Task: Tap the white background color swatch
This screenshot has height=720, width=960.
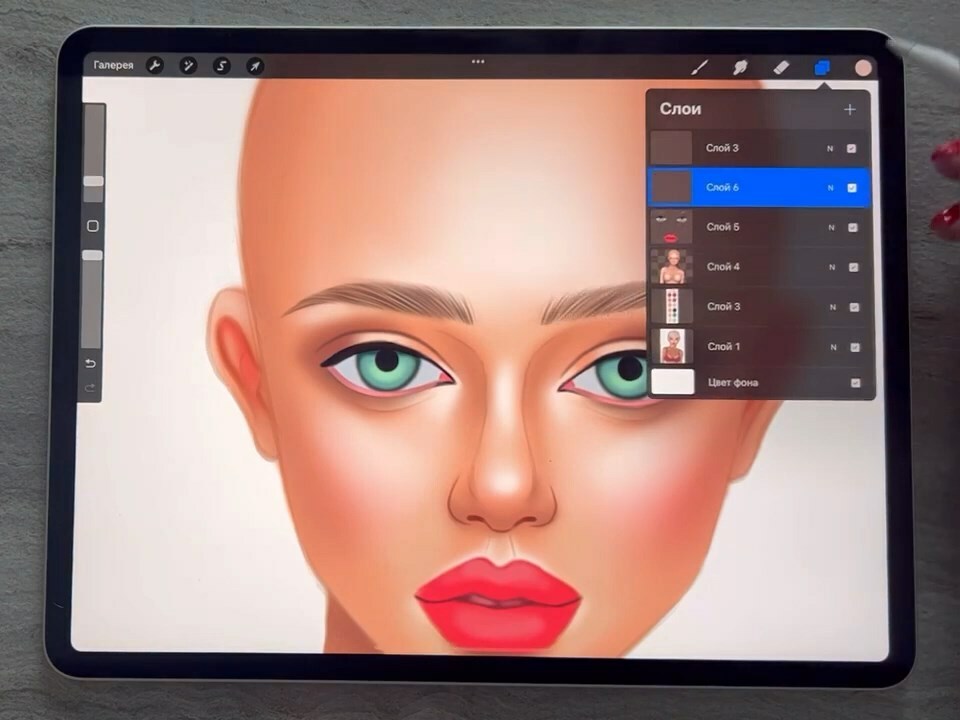Action: [673, 381]
